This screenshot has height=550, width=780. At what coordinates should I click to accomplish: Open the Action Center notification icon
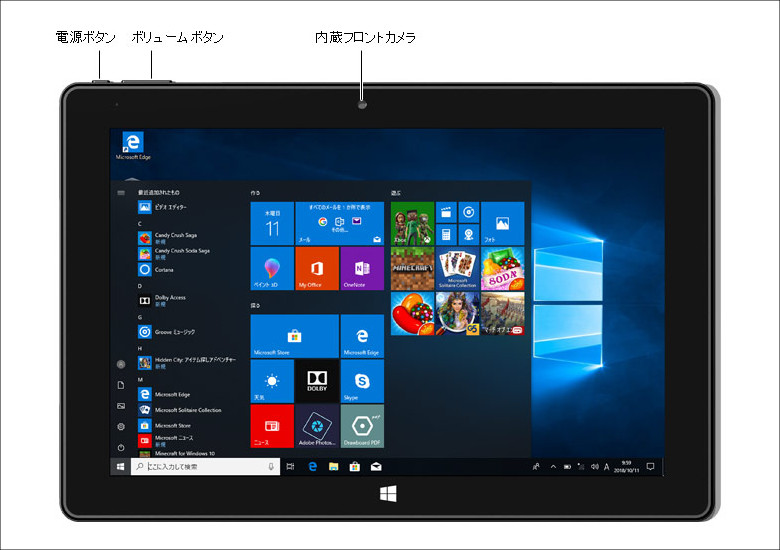tap(650, 466)
